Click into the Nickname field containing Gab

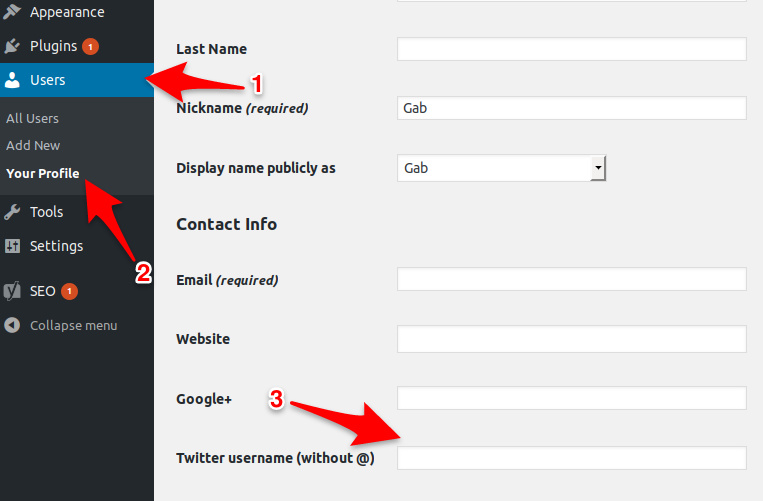click(x=572, y=108)
